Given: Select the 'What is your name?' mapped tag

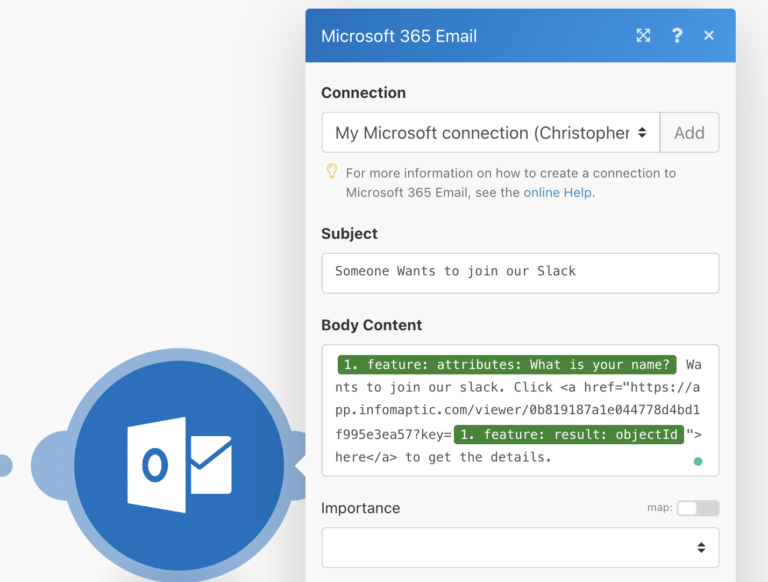Looking at the screenshot, I should [507, 364].
